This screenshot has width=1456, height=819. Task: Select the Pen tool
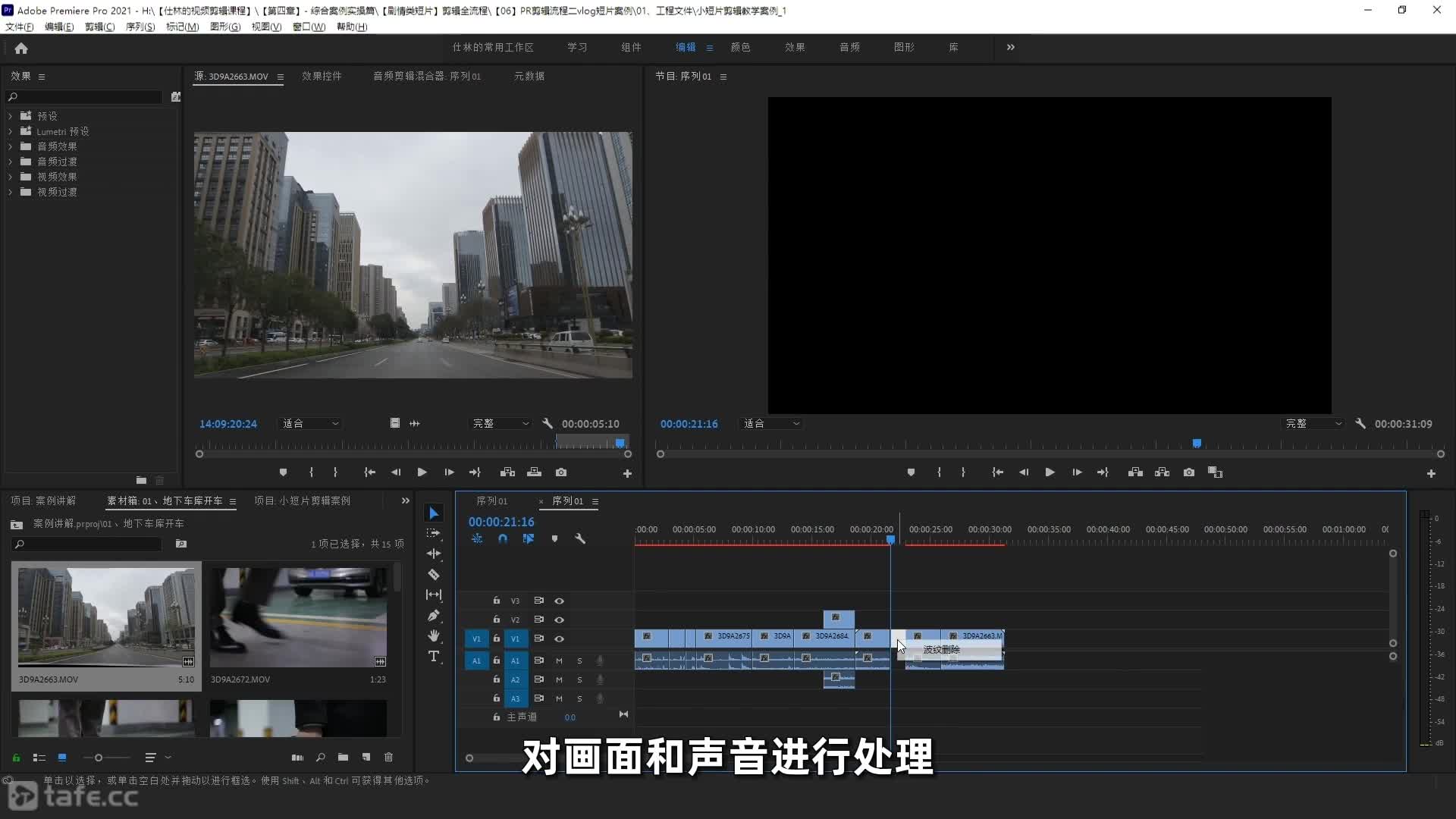point(434,615)
